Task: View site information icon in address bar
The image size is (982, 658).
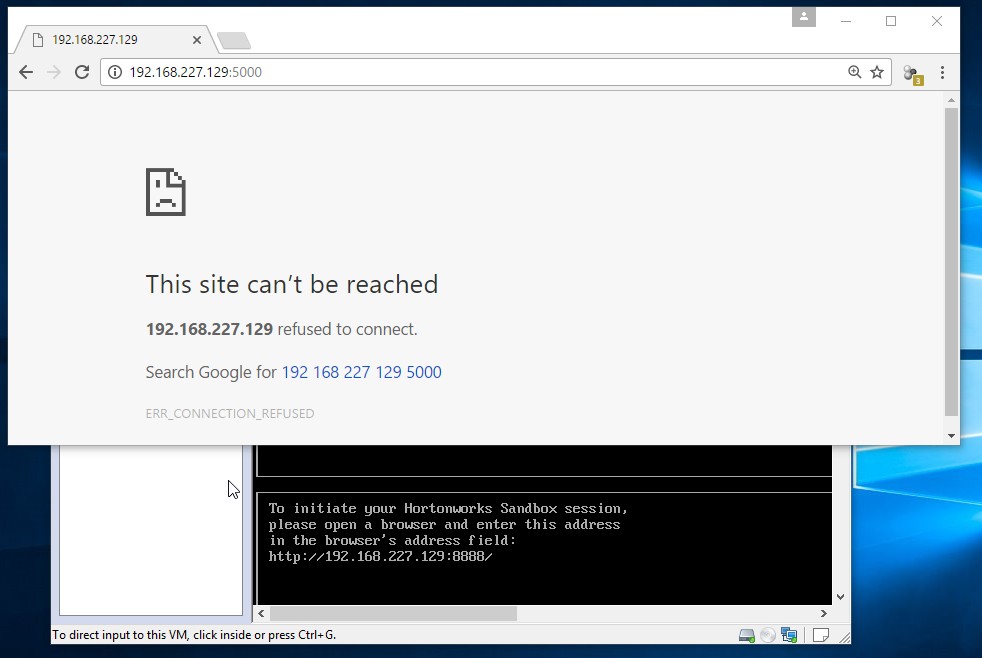Action: point(115,72)
